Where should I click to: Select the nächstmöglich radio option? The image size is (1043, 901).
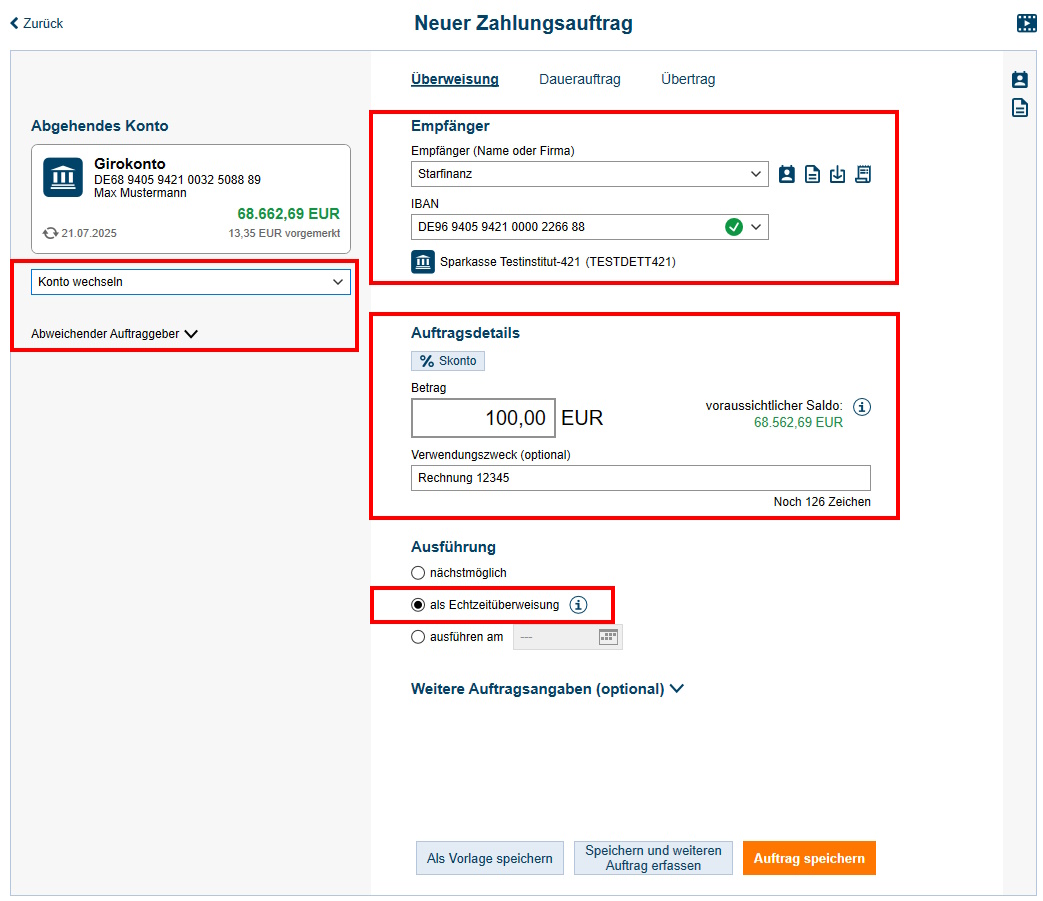418,573
